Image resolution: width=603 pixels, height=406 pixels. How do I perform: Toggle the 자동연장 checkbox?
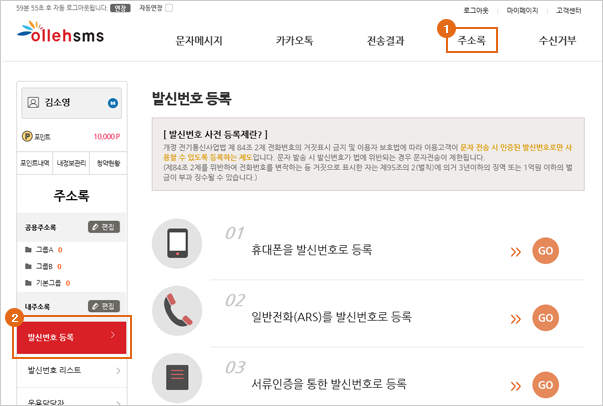point(169,8)
